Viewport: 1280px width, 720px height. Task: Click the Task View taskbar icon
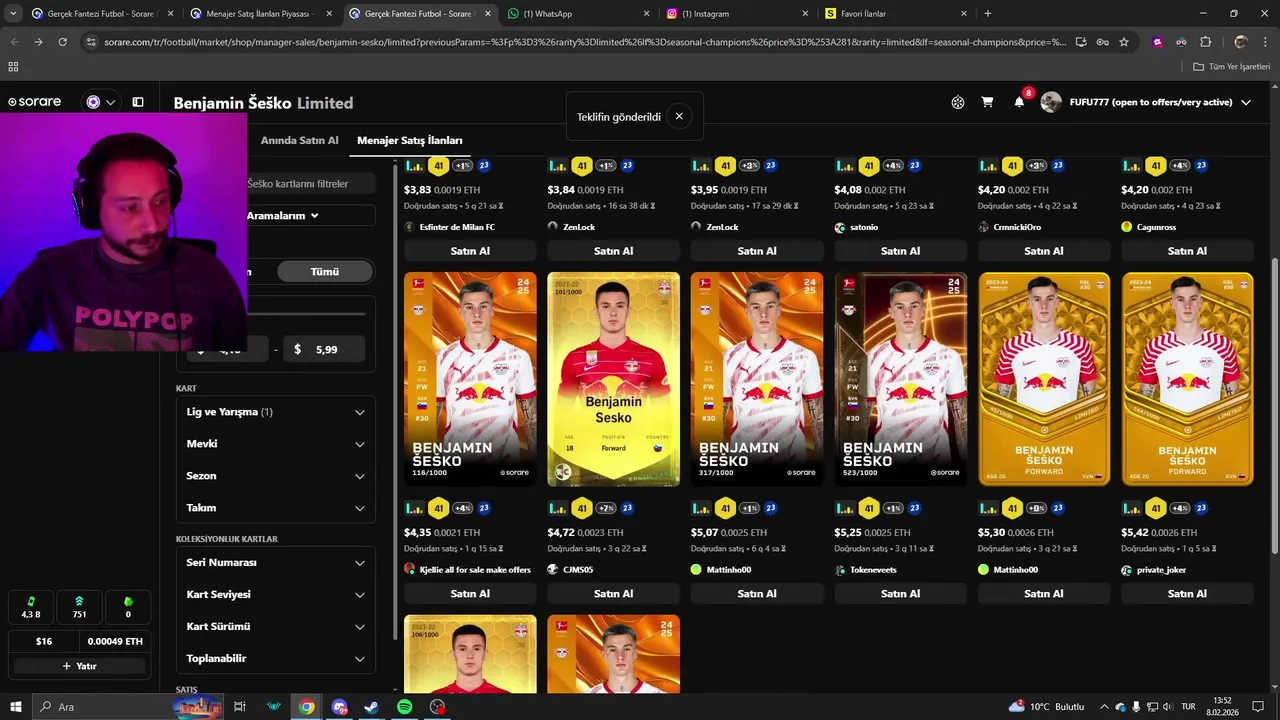tap(240, 706)
